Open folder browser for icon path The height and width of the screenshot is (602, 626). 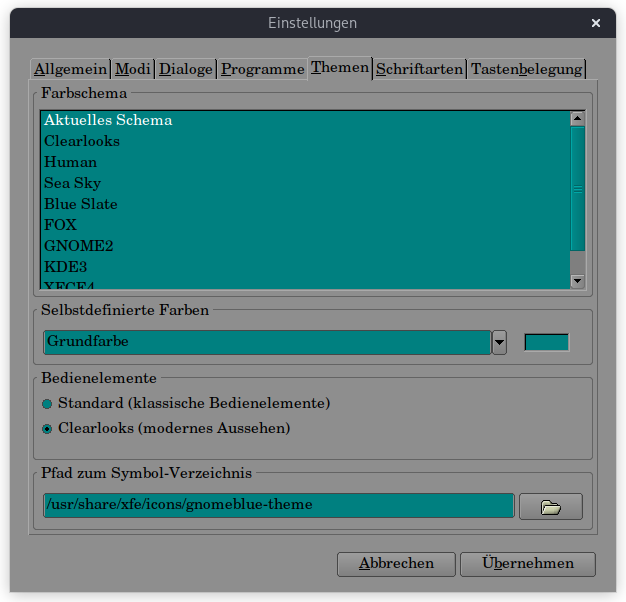550,506
